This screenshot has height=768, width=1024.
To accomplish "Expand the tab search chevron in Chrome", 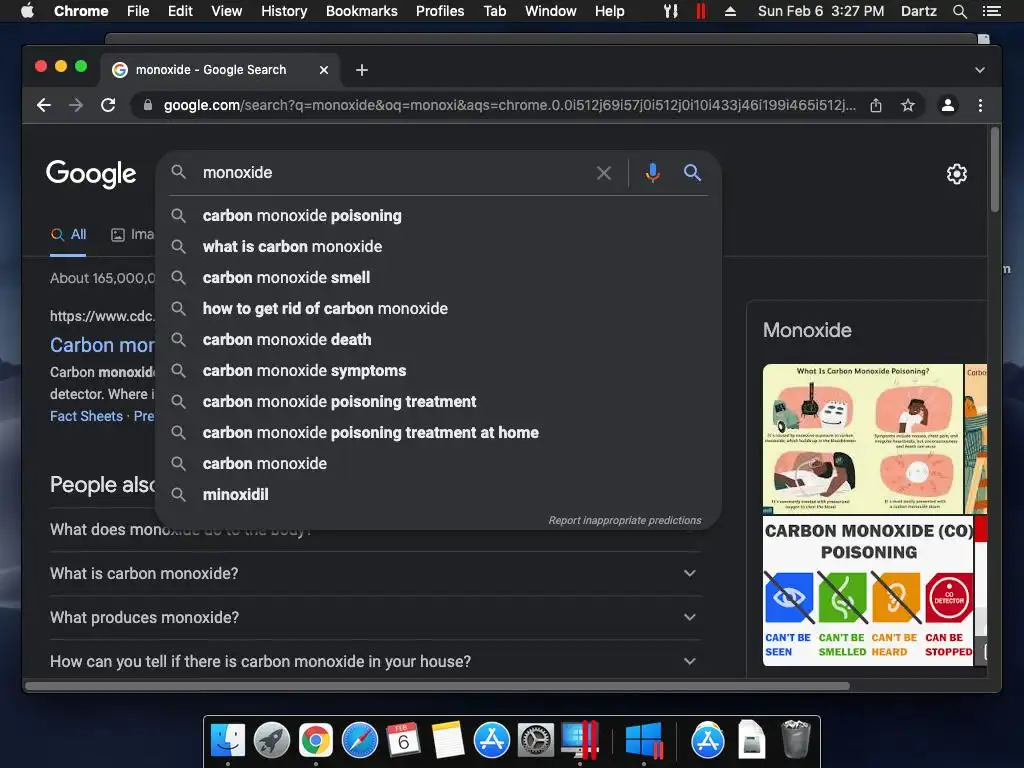I will (x=980, y=70).
